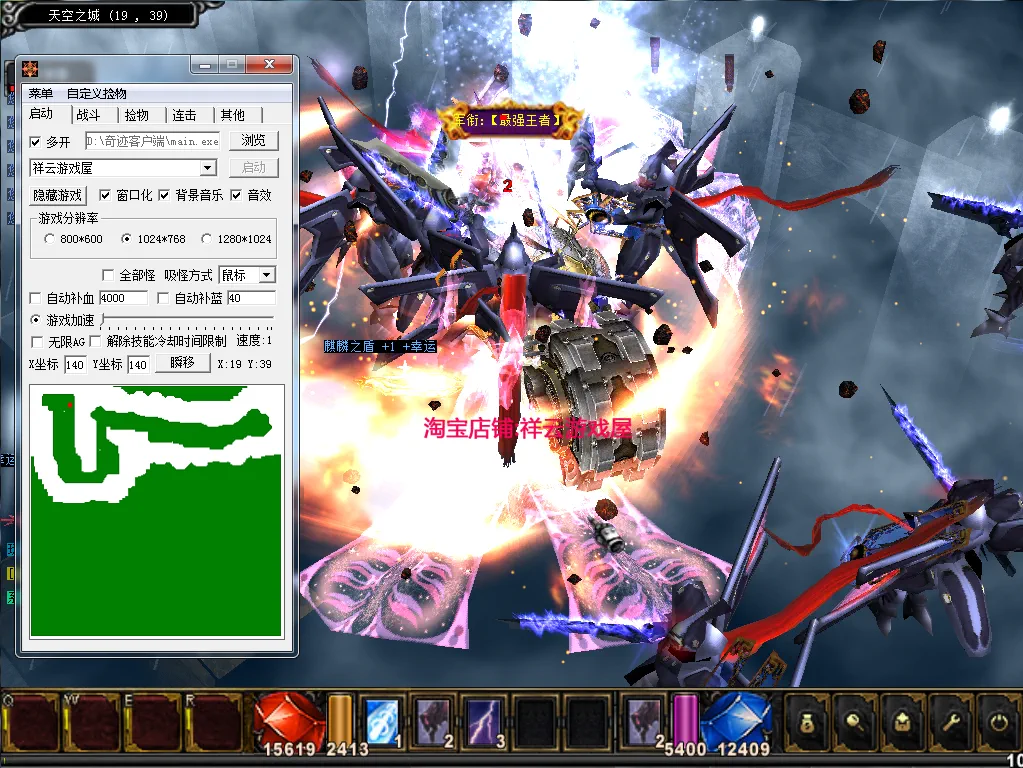Open the 吸怪方式 鼠标 dropdown
This screenshot has height=768, width=1023.
pyautogui.click(x=266, y=275)
